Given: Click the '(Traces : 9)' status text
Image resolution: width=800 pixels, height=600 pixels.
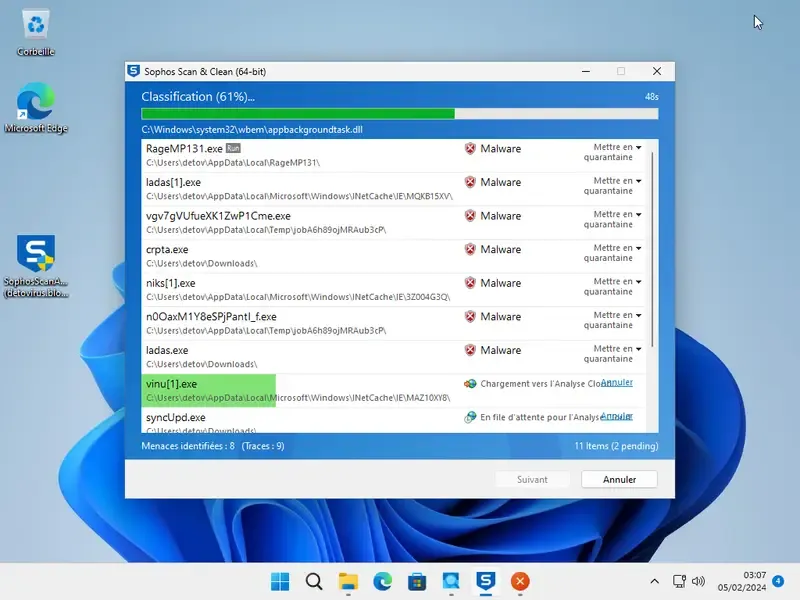Looking at the screenshot, I should 263,446.
